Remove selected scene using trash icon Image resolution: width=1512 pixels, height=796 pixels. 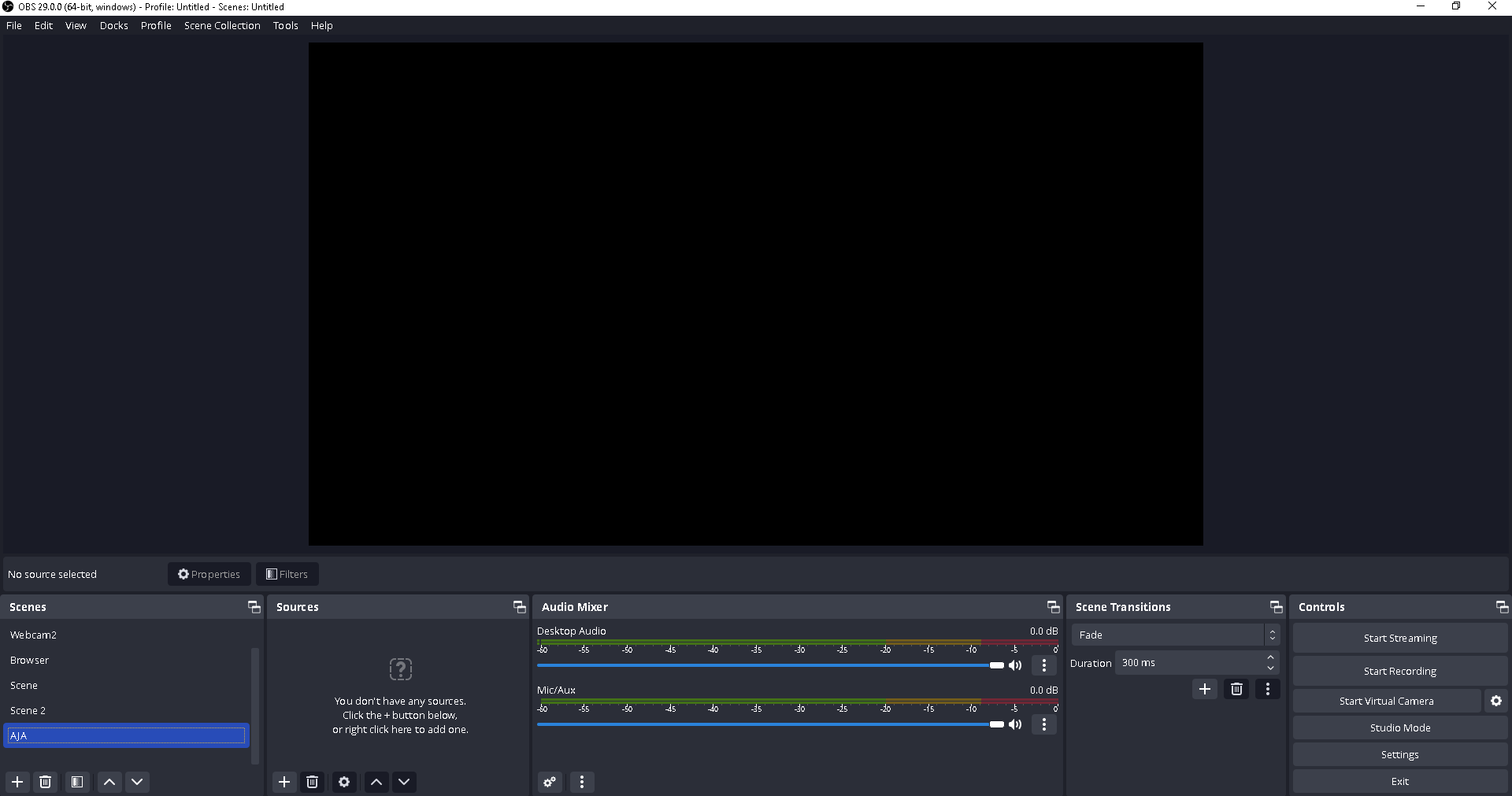(46, 782)
